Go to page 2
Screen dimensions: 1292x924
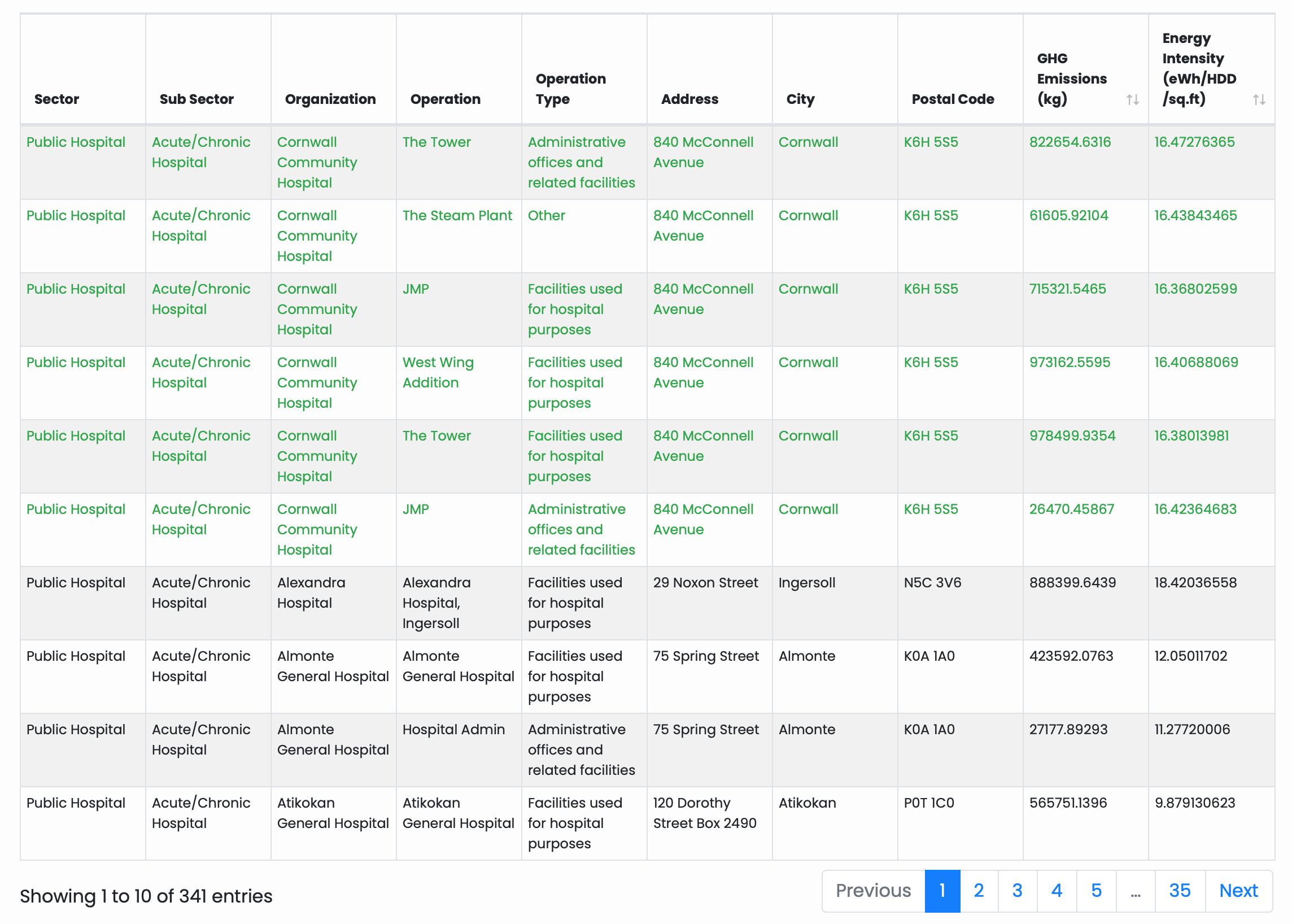click(x=979, y=891)
